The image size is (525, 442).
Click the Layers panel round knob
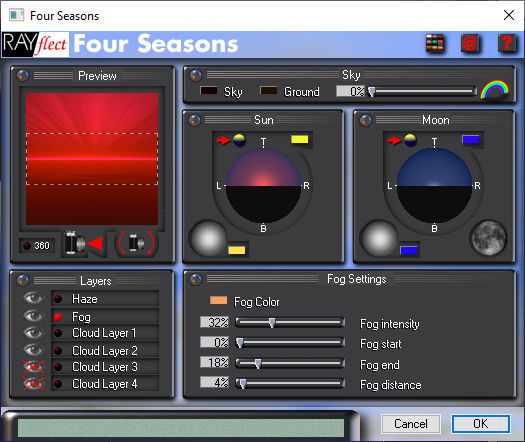pyautogui.click(x=23, y=281)
